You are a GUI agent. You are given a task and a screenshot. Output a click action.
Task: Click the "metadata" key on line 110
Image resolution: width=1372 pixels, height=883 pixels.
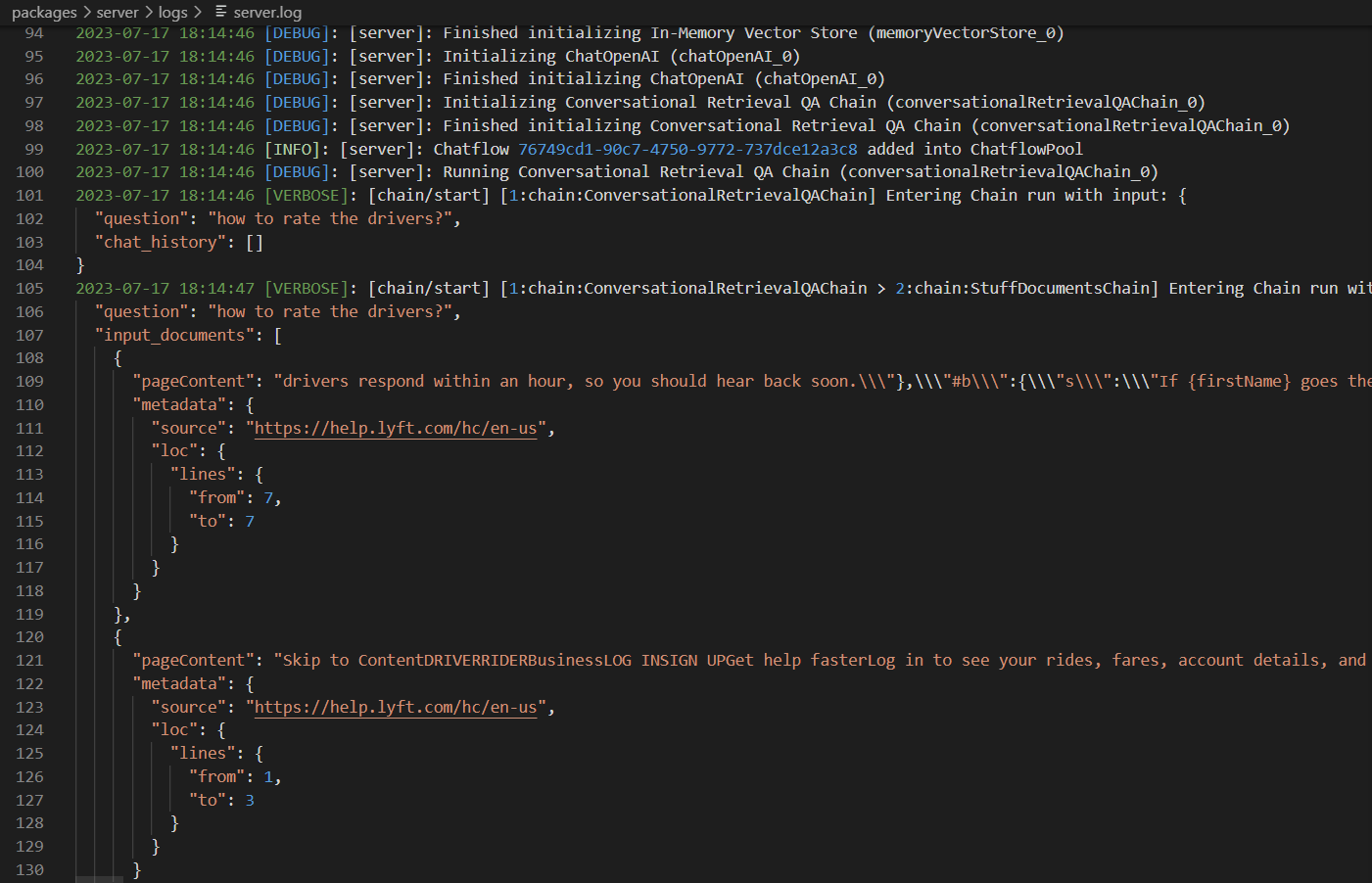[179, 404]
